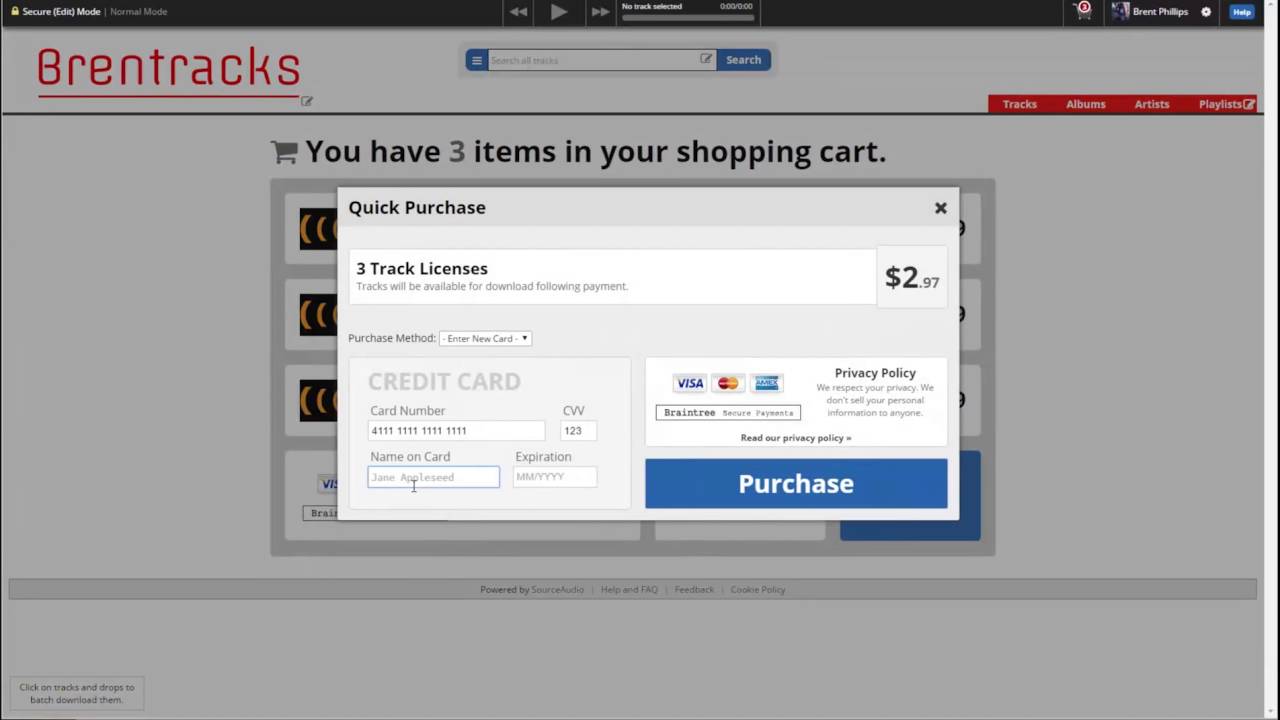Click the 3 Track Licenses text
Image resolution: width=1280 pixels, height=720 pixels.
(422, 268)
